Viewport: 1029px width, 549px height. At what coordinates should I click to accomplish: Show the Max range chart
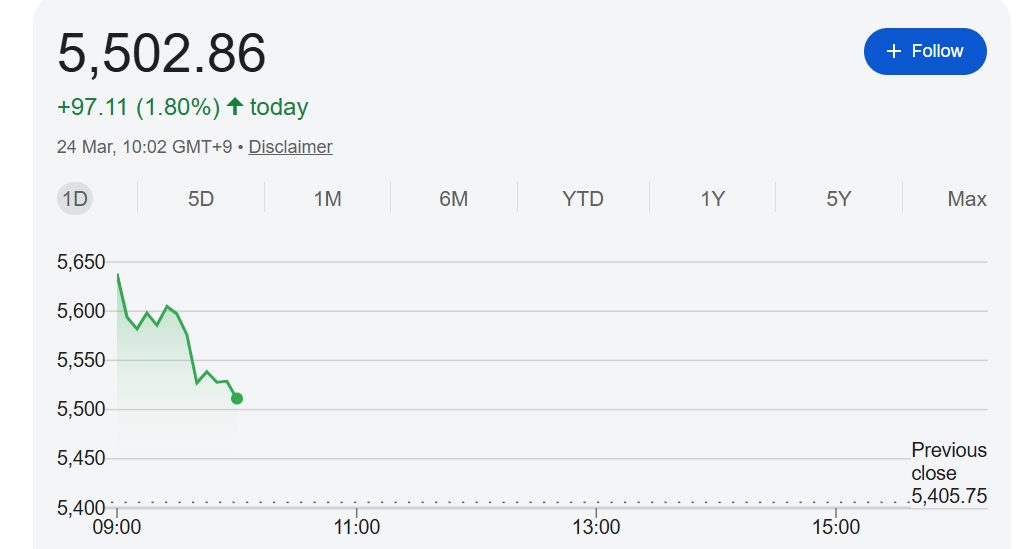(966, 199)
